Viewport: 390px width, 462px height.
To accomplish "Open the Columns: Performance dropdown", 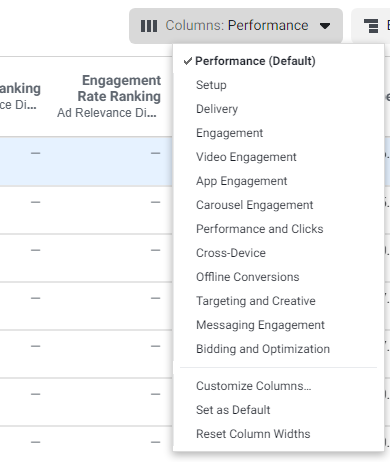I will click(x=236, y=26).
